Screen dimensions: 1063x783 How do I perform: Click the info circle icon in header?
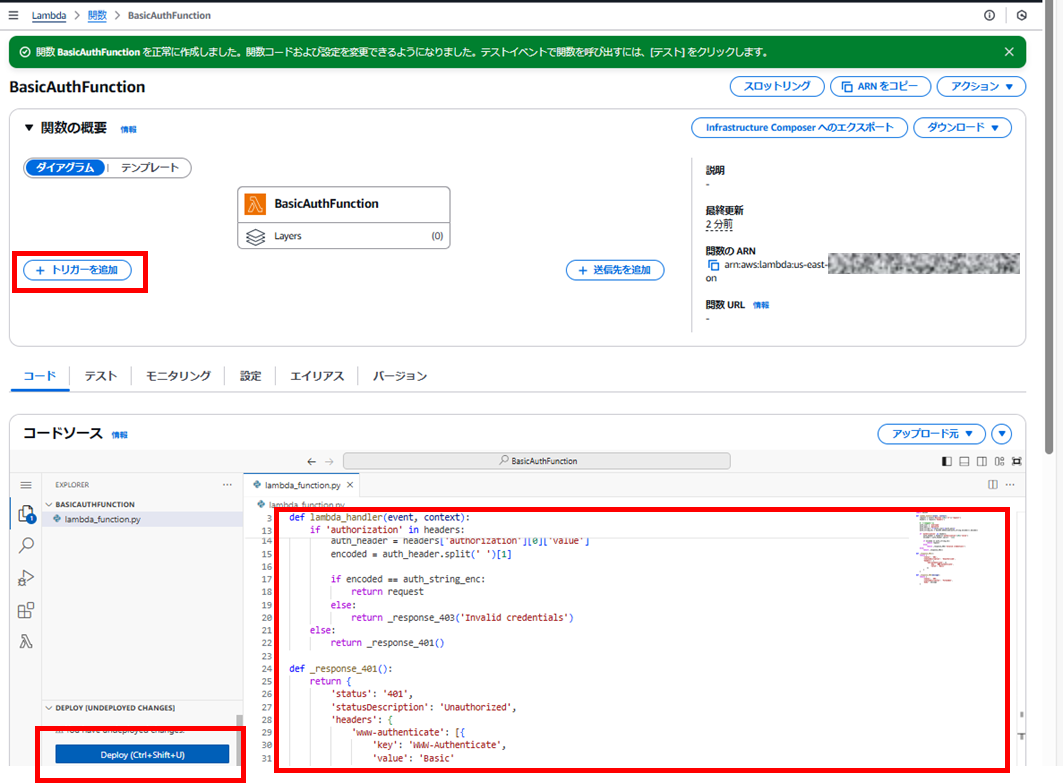tap(989, 15)
